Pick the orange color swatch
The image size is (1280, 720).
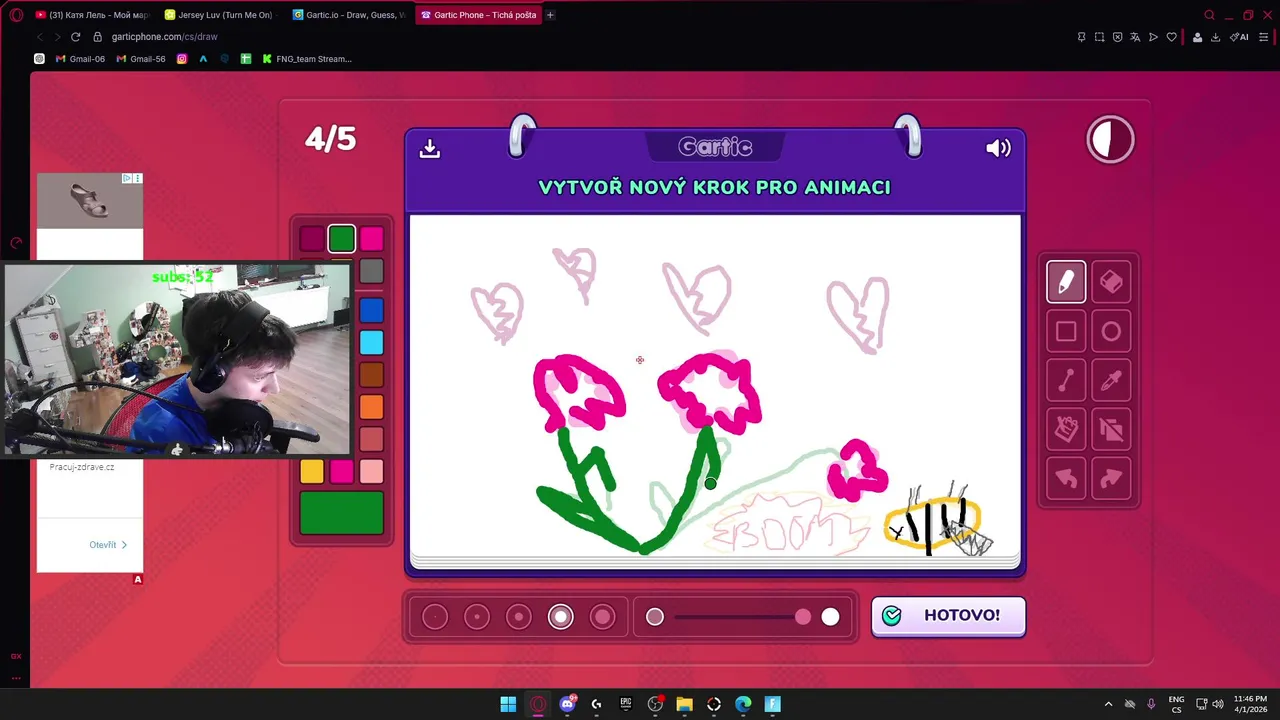point(372,407)
